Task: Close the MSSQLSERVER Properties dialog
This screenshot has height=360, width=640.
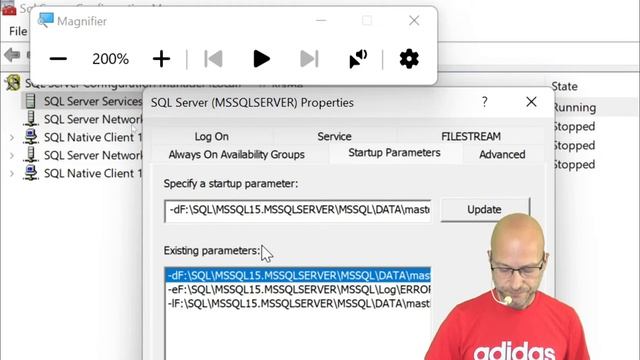Action: pos(531,102)
